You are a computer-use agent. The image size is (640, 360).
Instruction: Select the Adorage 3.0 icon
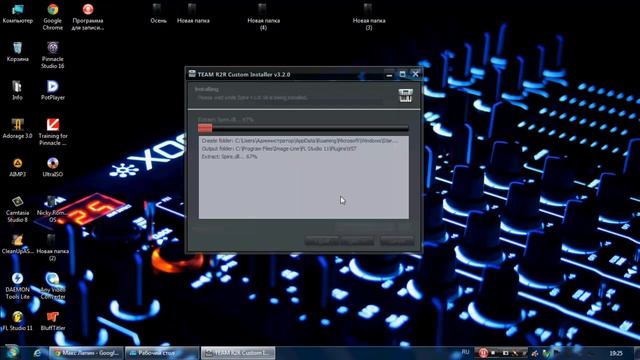(x=18, y=129)
